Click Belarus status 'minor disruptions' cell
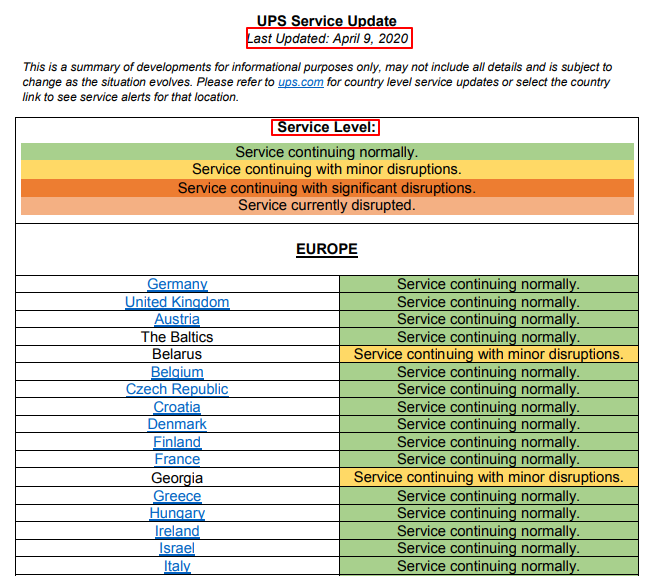This screenshot has width=660, height=576. tap(489, 354)
